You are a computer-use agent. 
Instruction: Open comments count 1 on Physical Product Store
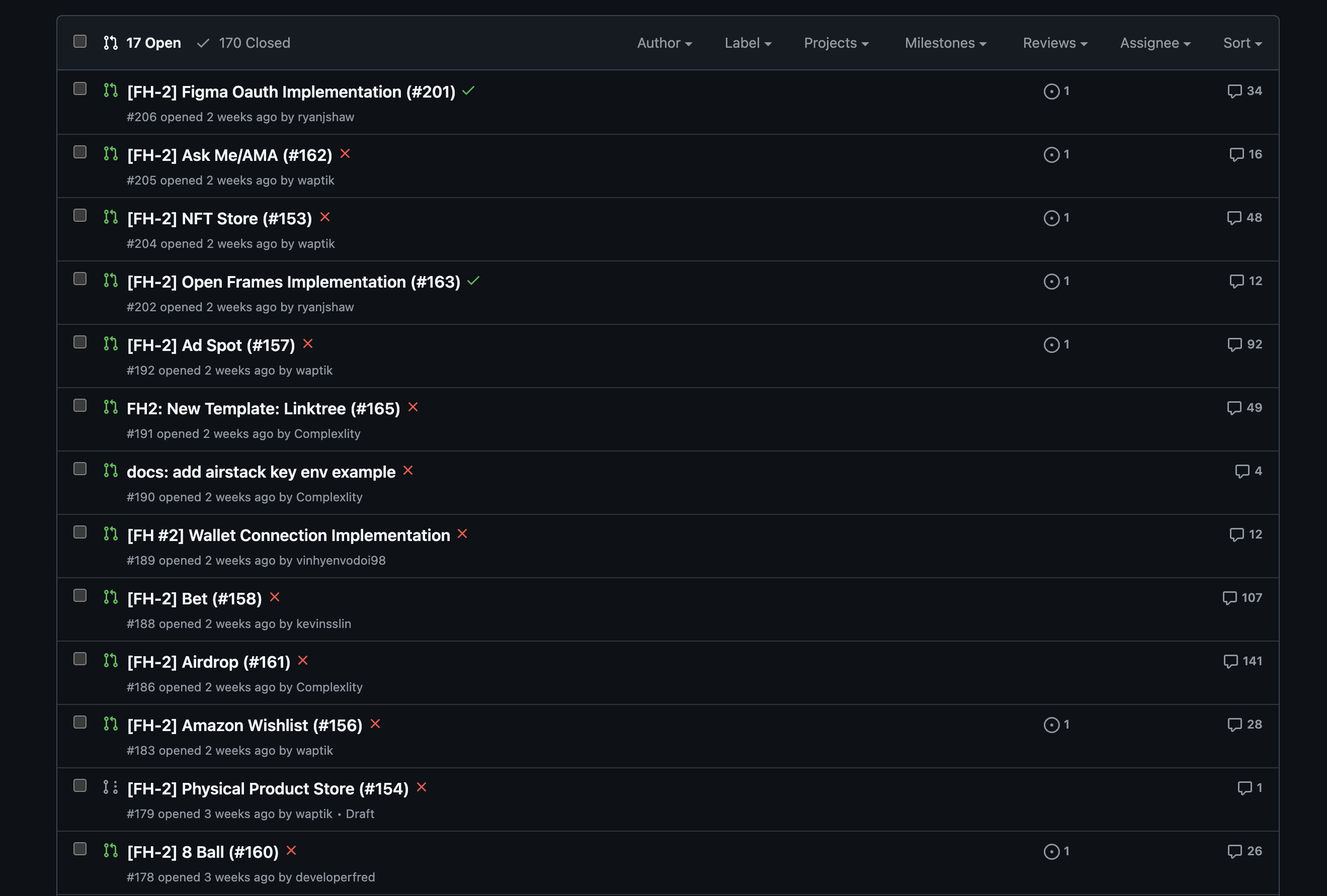coord(1250,787)
